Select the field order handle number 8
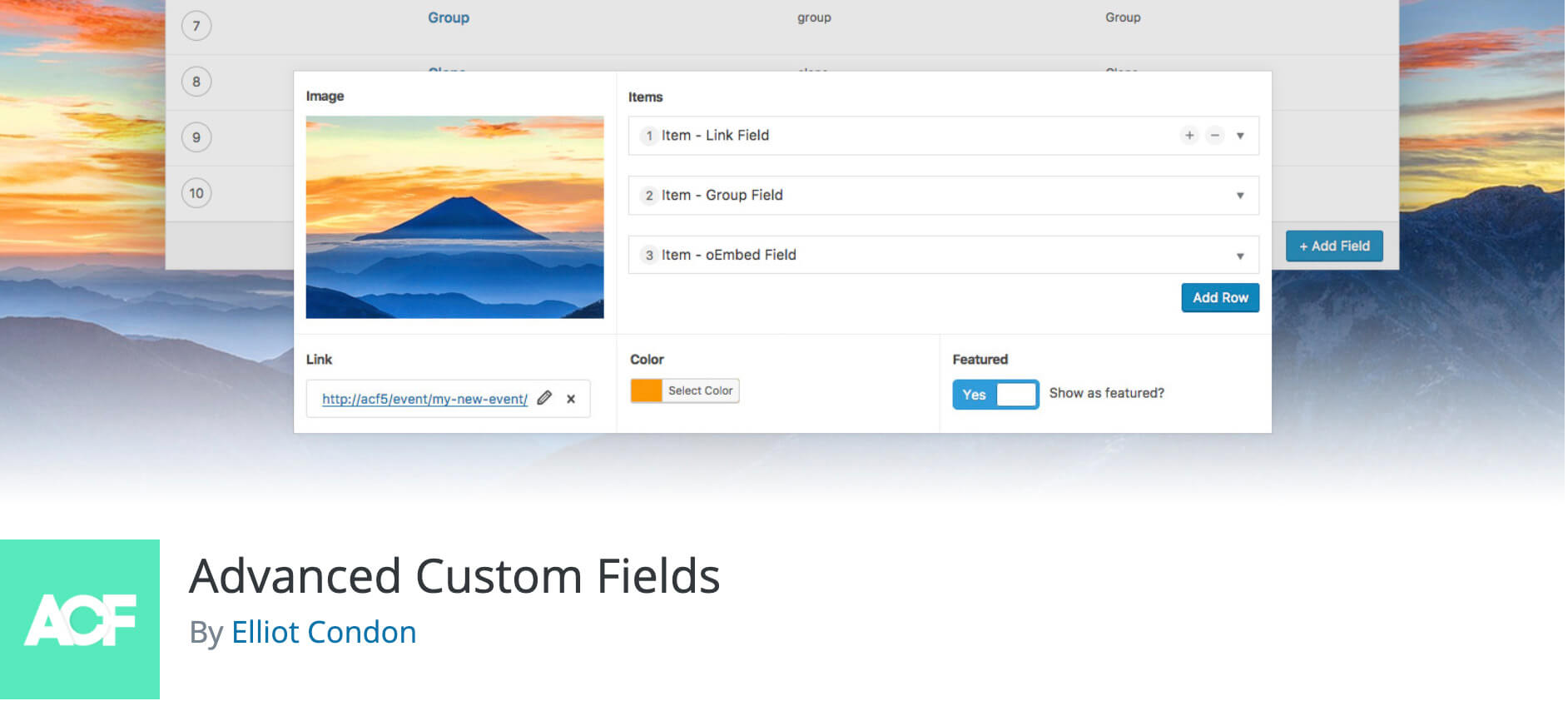1568x701 pixels. pyautogui.click(x=196, y=82)
